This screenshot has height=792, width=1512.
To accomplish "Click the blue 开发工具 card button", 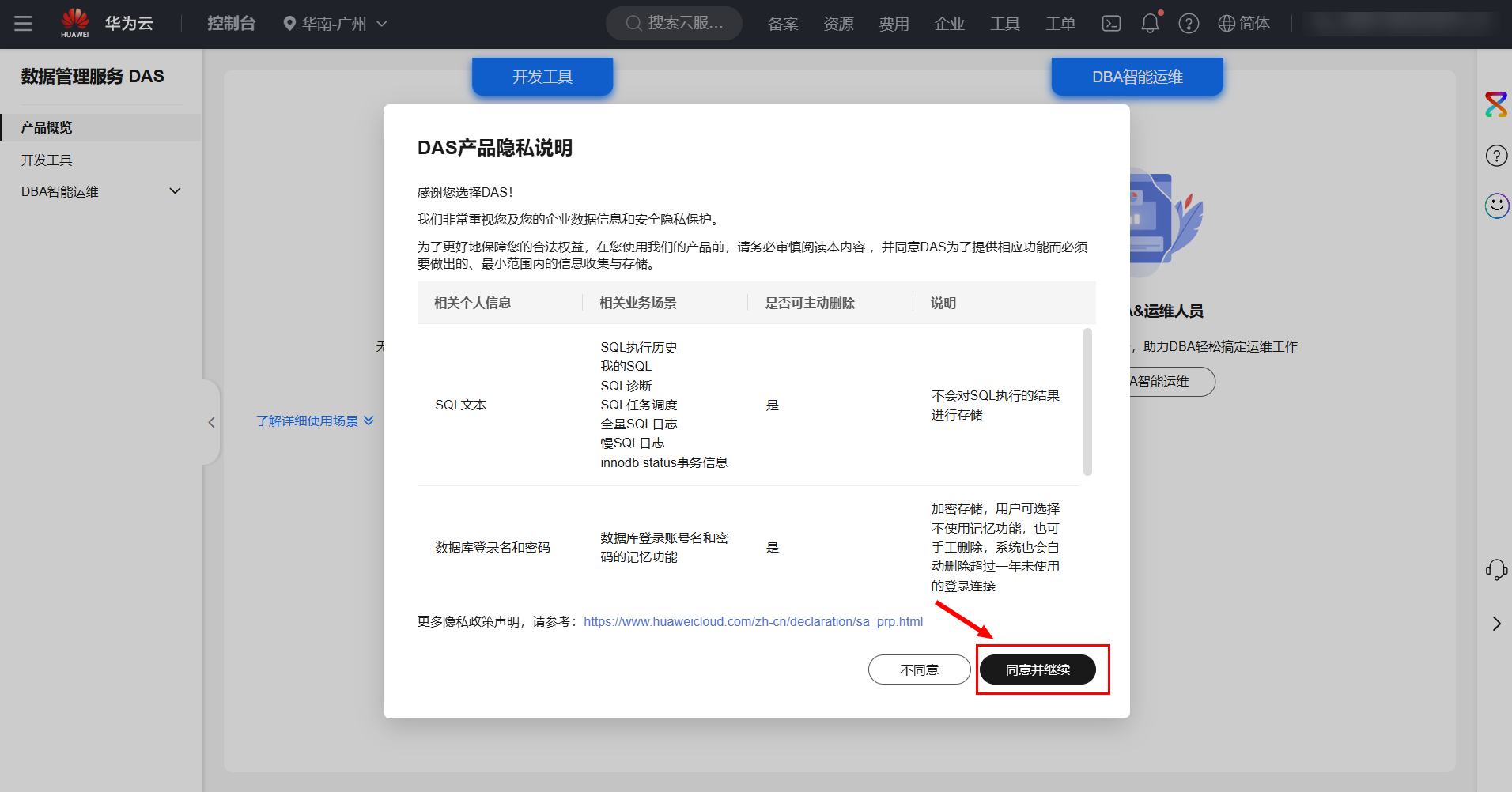I will point(542,77).
